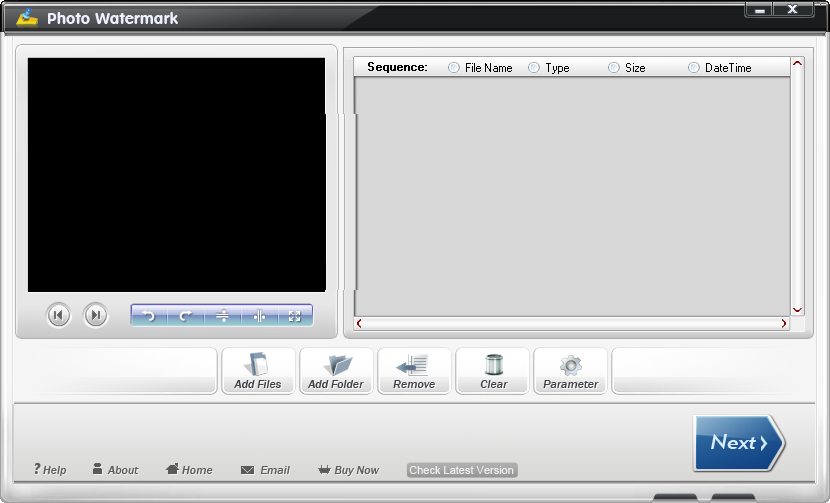The width and height of the screenshot is (830, 503).
Task: Rotate the preview image counter-clockwise
Action: coord(149,316)
